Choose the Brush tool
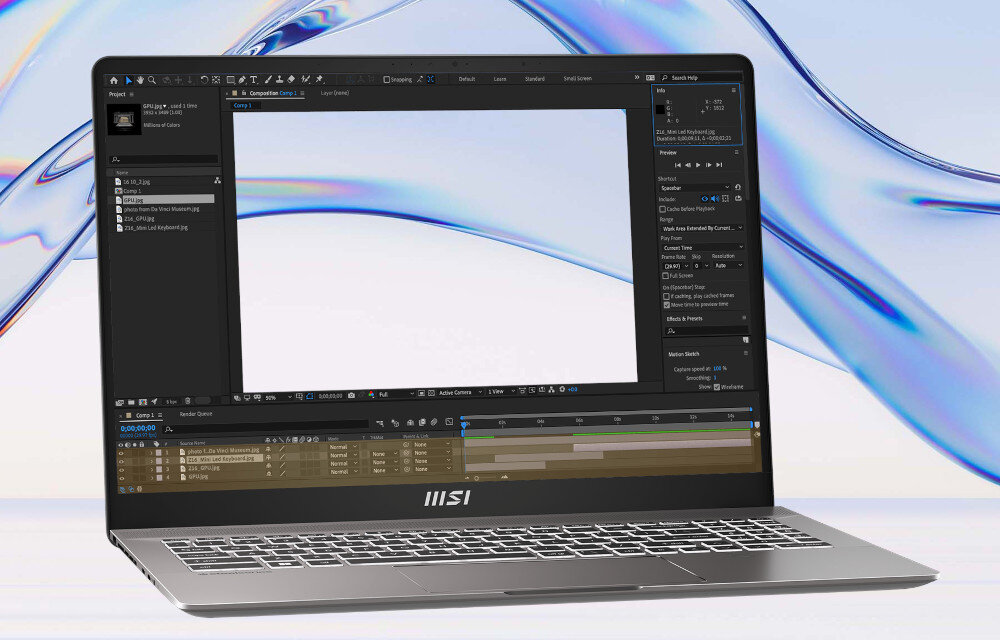The width and height of the screenshot is (1000, 640). tap(266, 80)
